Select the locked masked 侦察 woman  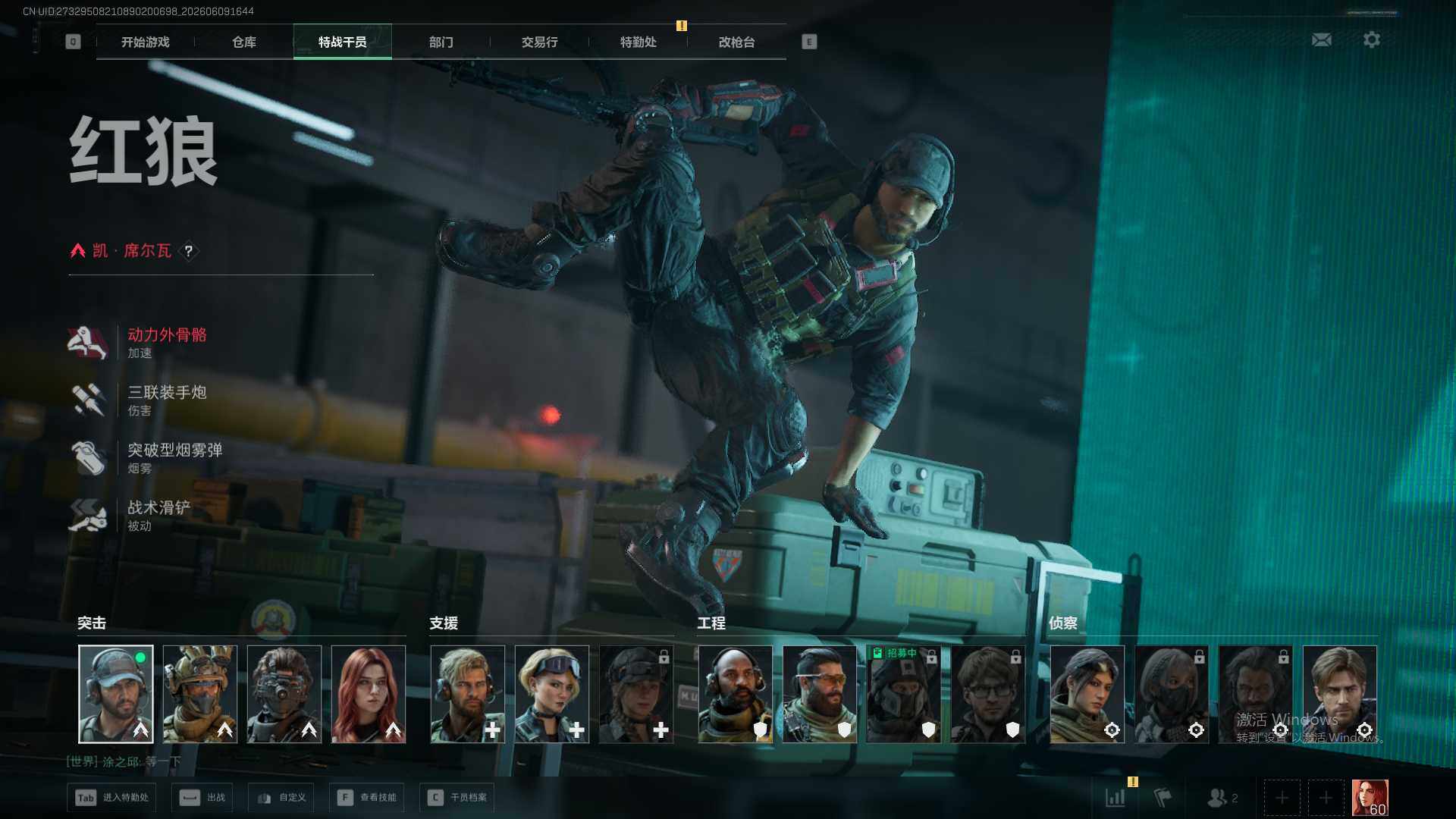coord(1172,694)
